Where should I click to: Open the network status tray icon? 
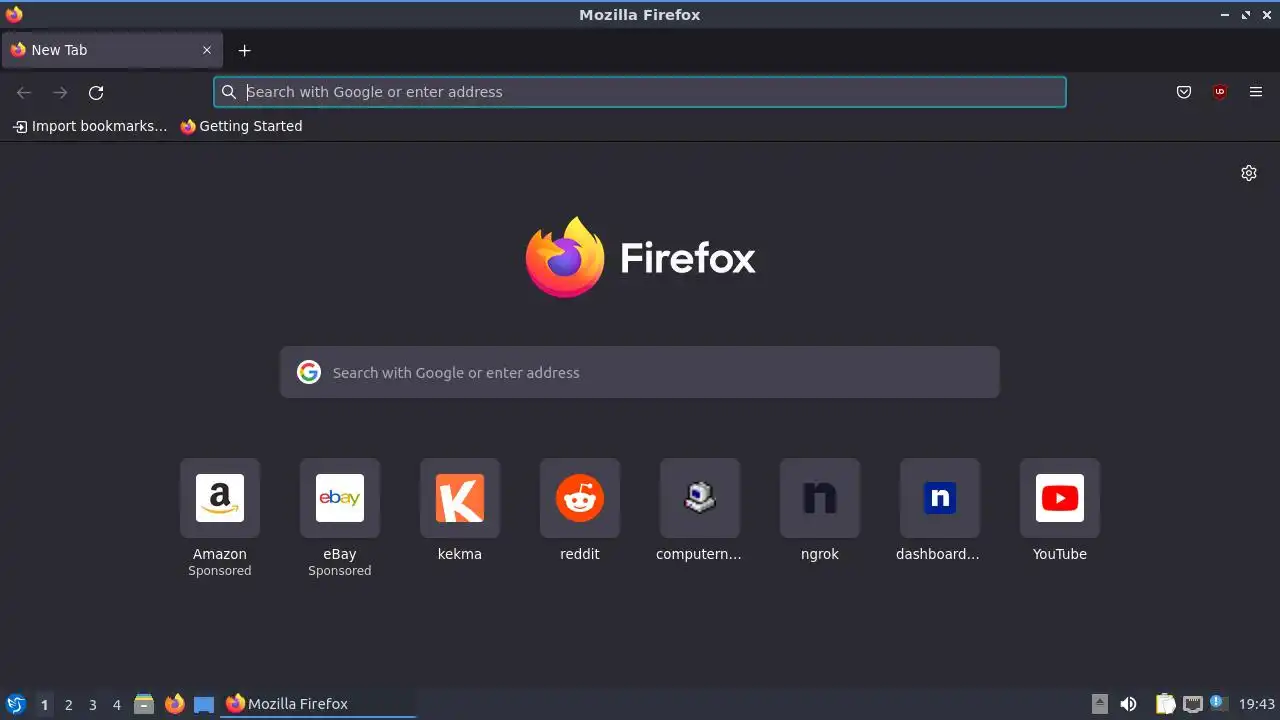(x=1192, y=704)
